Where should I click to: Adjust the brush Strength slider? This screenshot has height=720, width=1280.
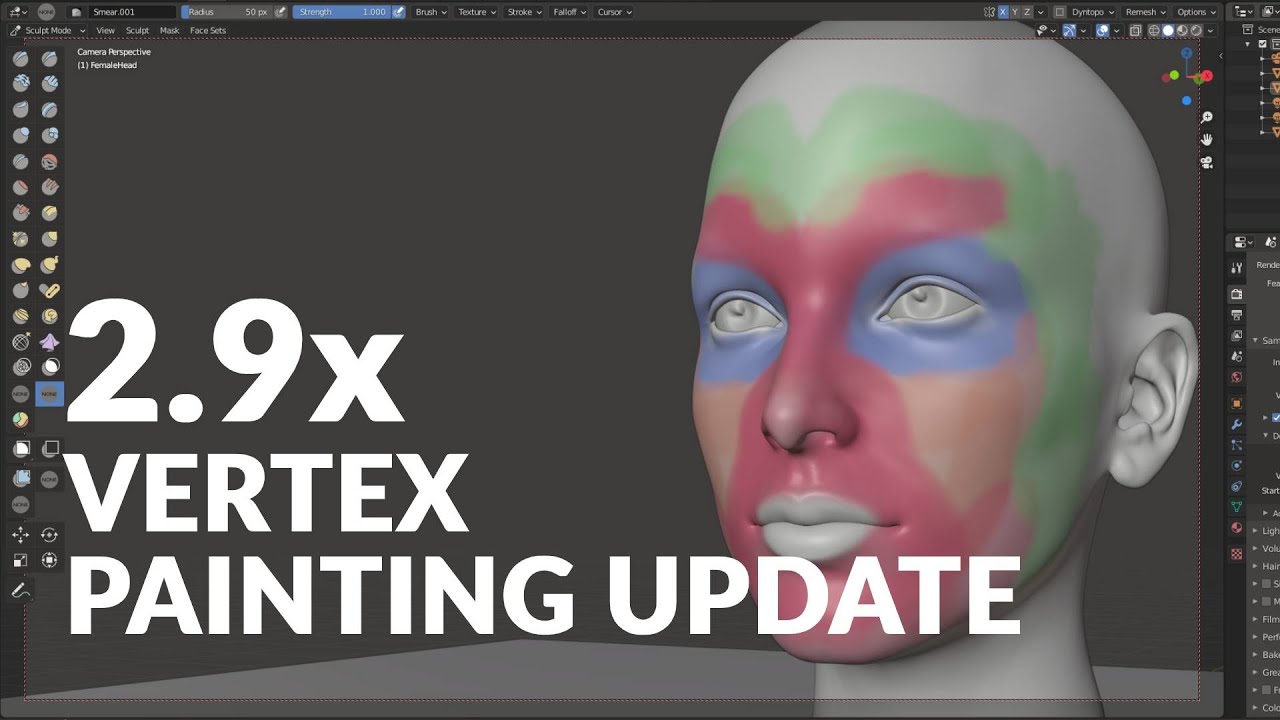(x=341, y=12)
